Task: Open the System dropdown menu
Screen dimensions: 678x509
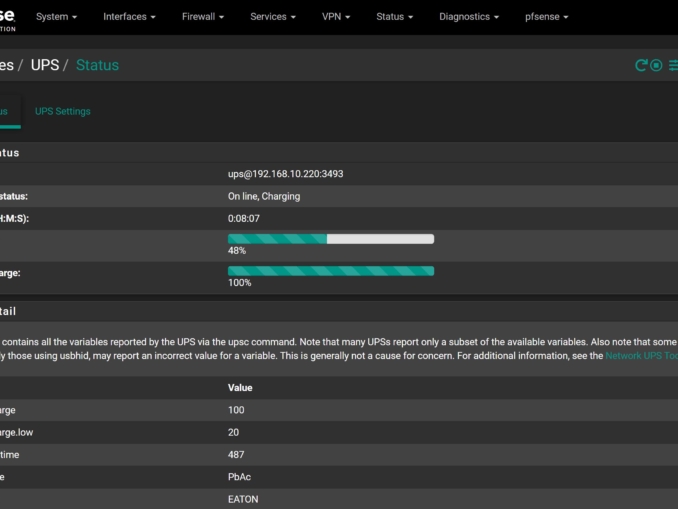Action: coord(59,17)
